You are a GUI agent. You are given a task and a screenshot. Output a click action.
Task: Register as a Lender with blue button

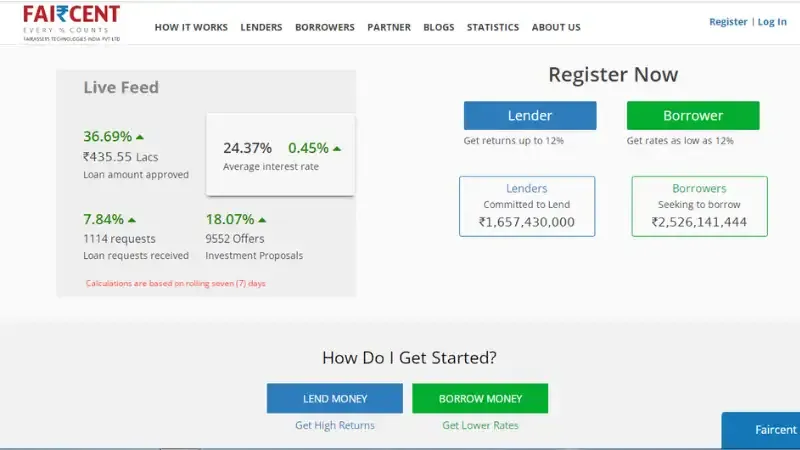tap(530, 116)
